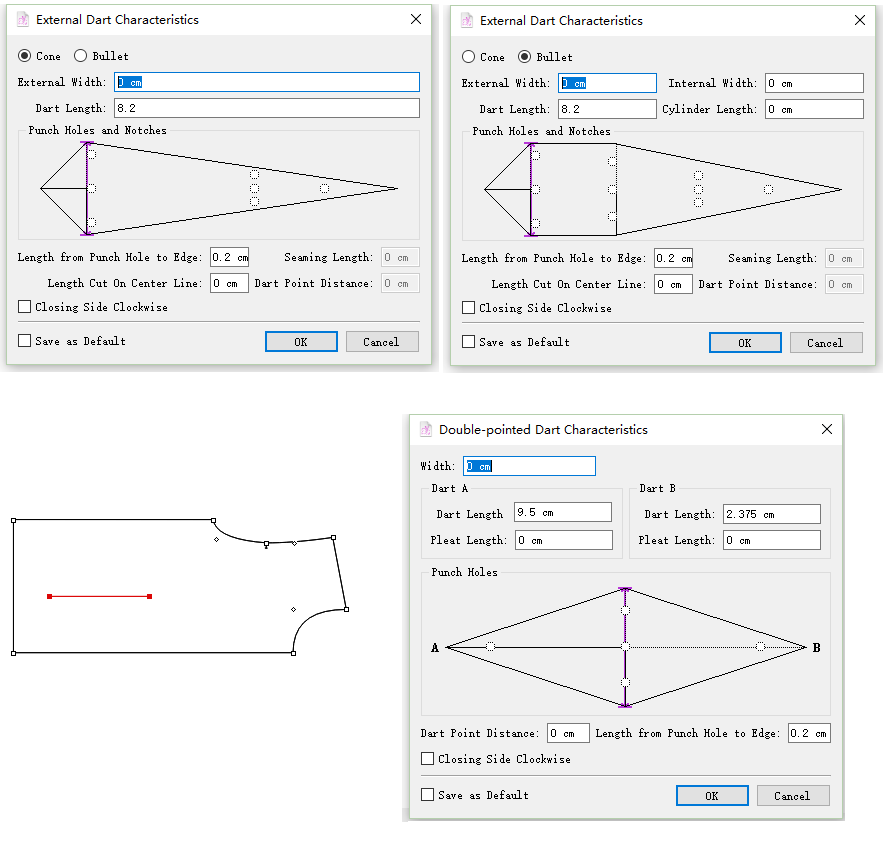Click the Double-pointed Dart dialog title icon
The height and width of the screenshot is (853, 886).
click(425, 429)
